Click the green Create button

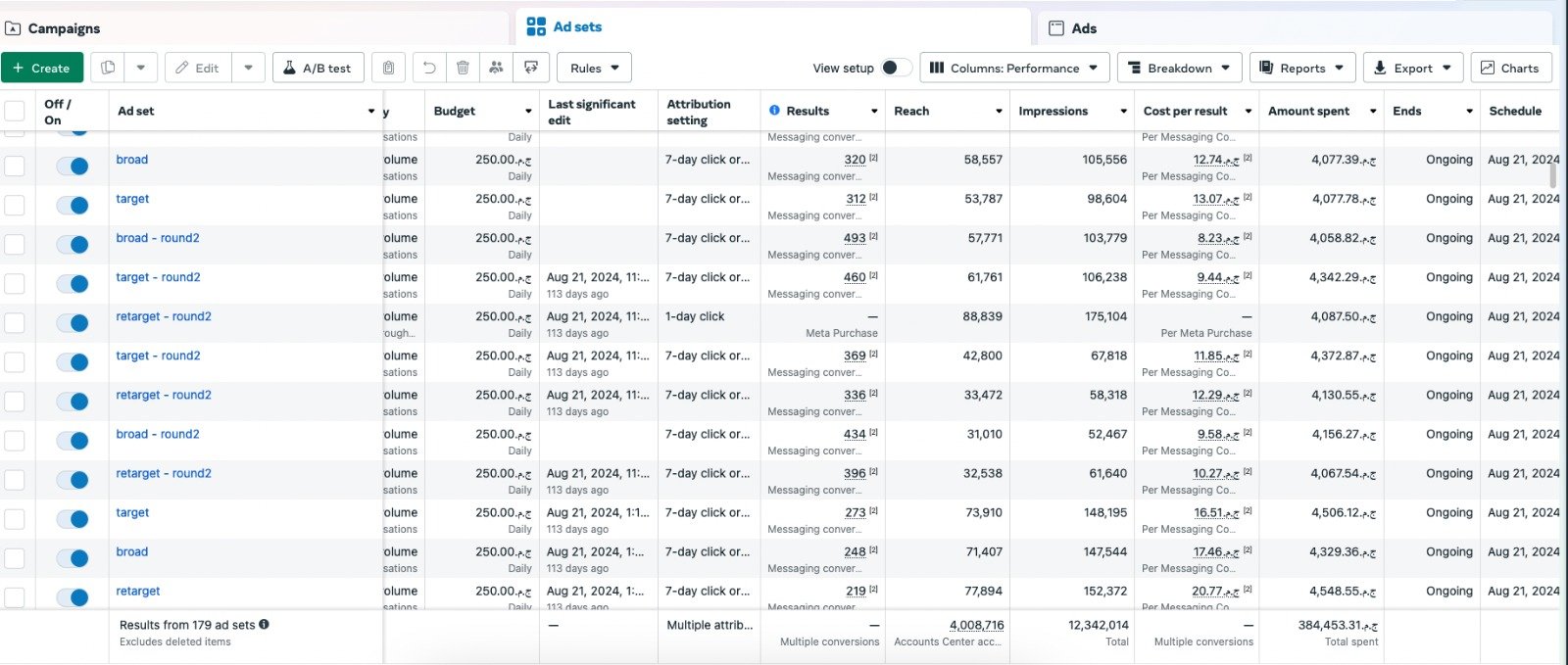(x=42, y=68)
